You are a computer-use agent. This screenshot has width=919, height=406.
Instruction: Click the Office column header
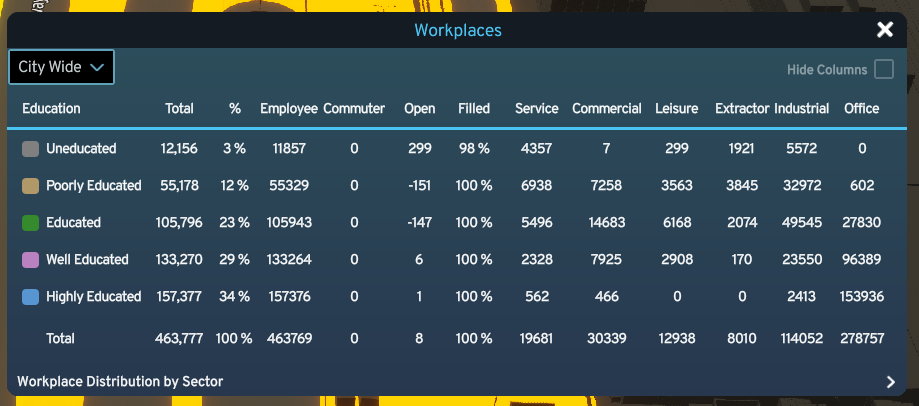[x=862, y=108]
